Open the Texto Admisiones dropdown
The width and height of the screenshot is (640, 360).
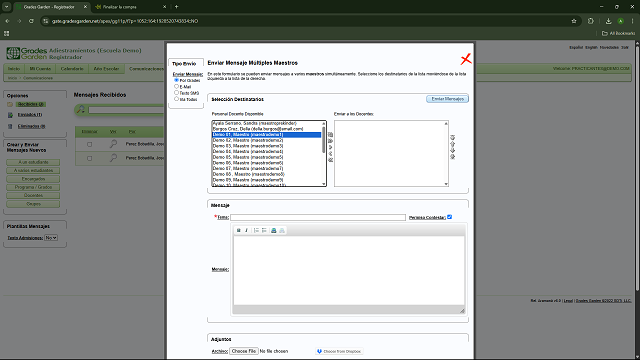[x=51, y=238]
